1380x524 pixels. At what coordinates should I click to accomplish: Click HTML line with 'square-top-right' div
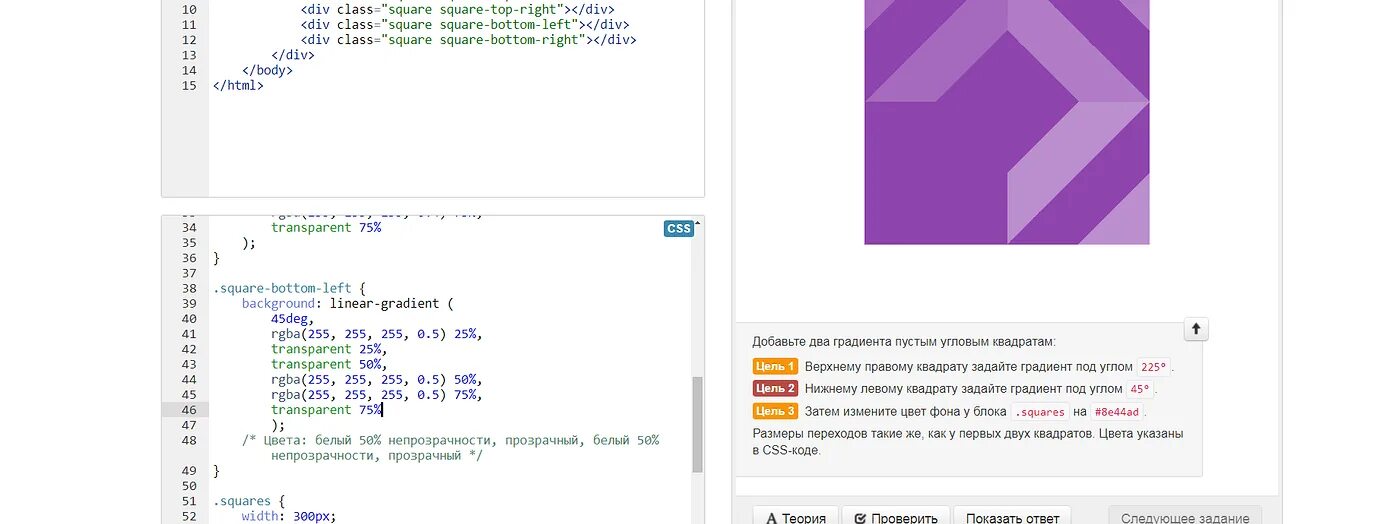click(x=457, y=9)
